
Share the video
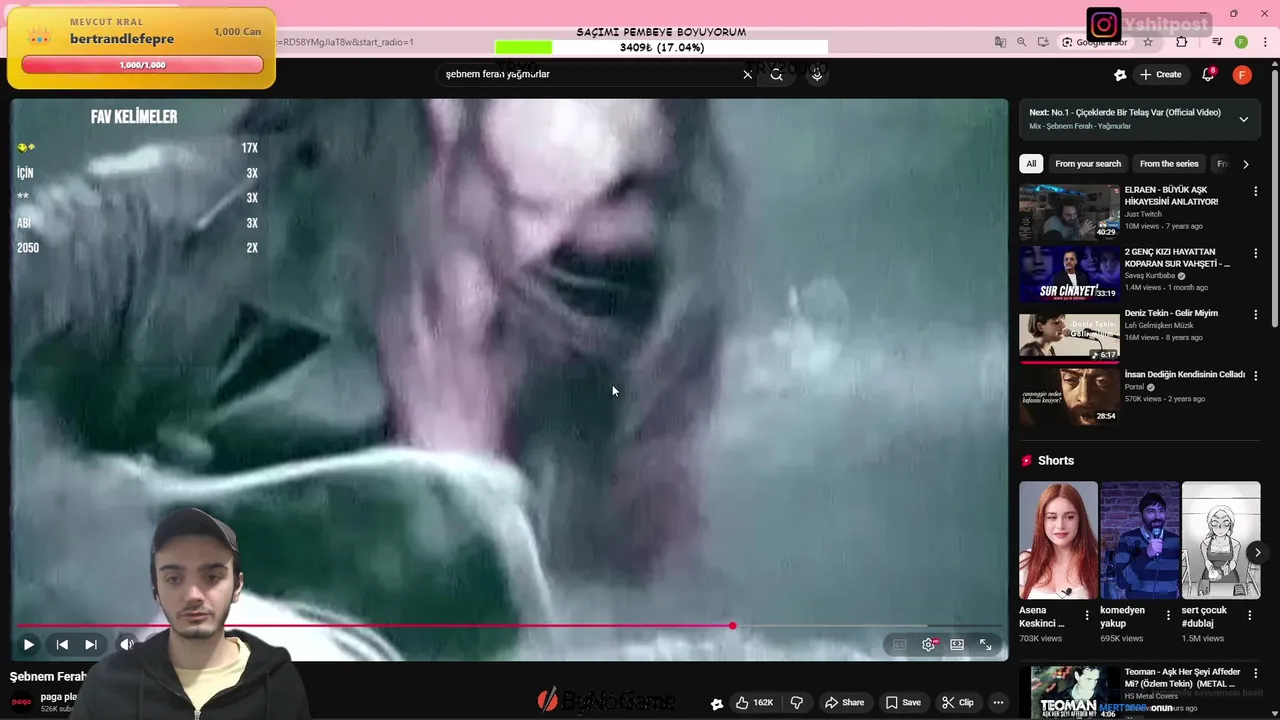pyautogui.click(x=844, y=703)
